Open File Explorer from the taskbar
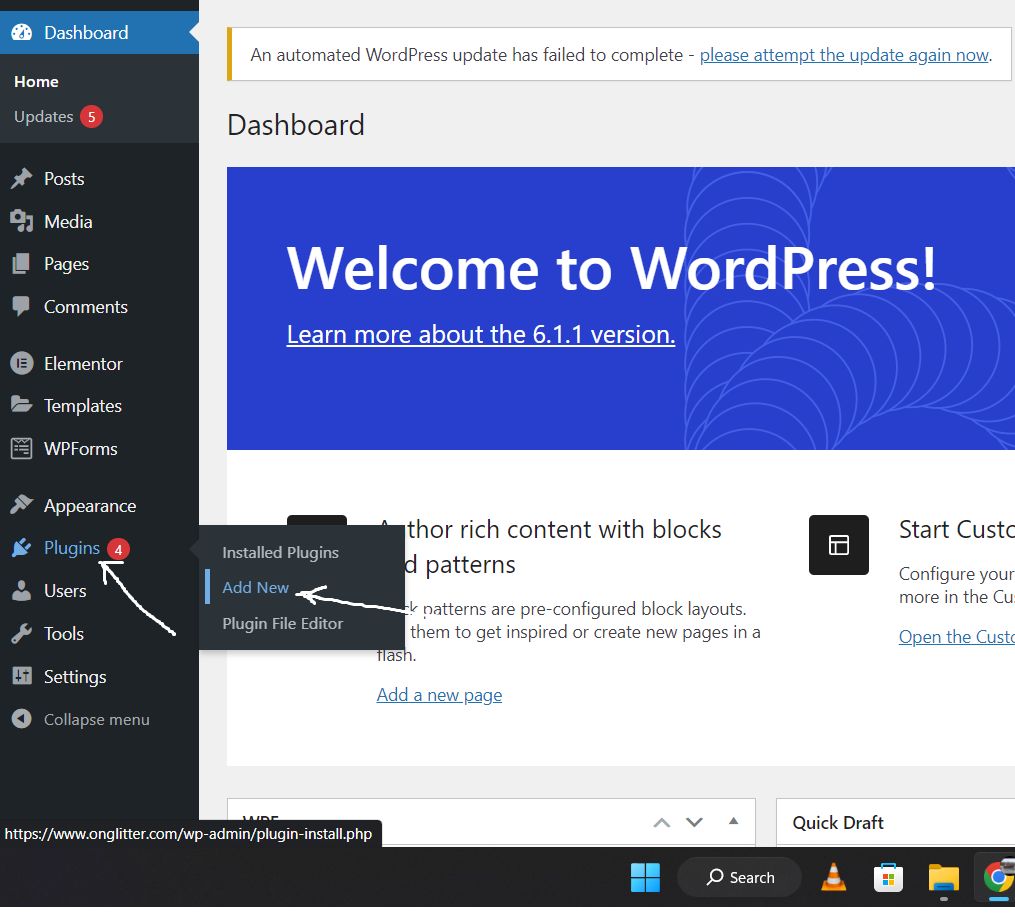This screenshot has height=915, width=1015. 943,878
